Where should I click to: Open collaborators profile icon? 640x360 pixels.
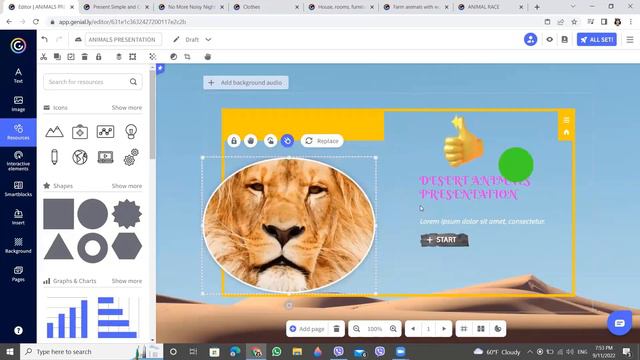click(x=530, y=40)
